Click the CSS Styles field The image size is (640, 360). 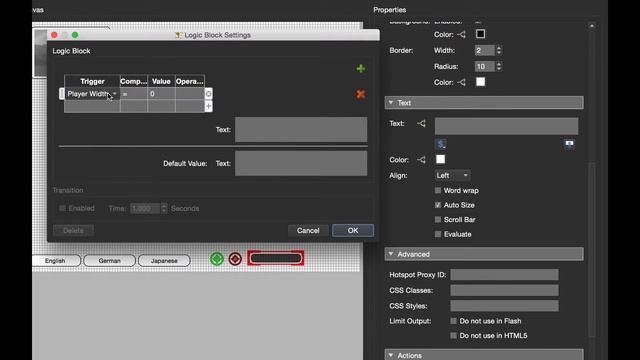504,306
